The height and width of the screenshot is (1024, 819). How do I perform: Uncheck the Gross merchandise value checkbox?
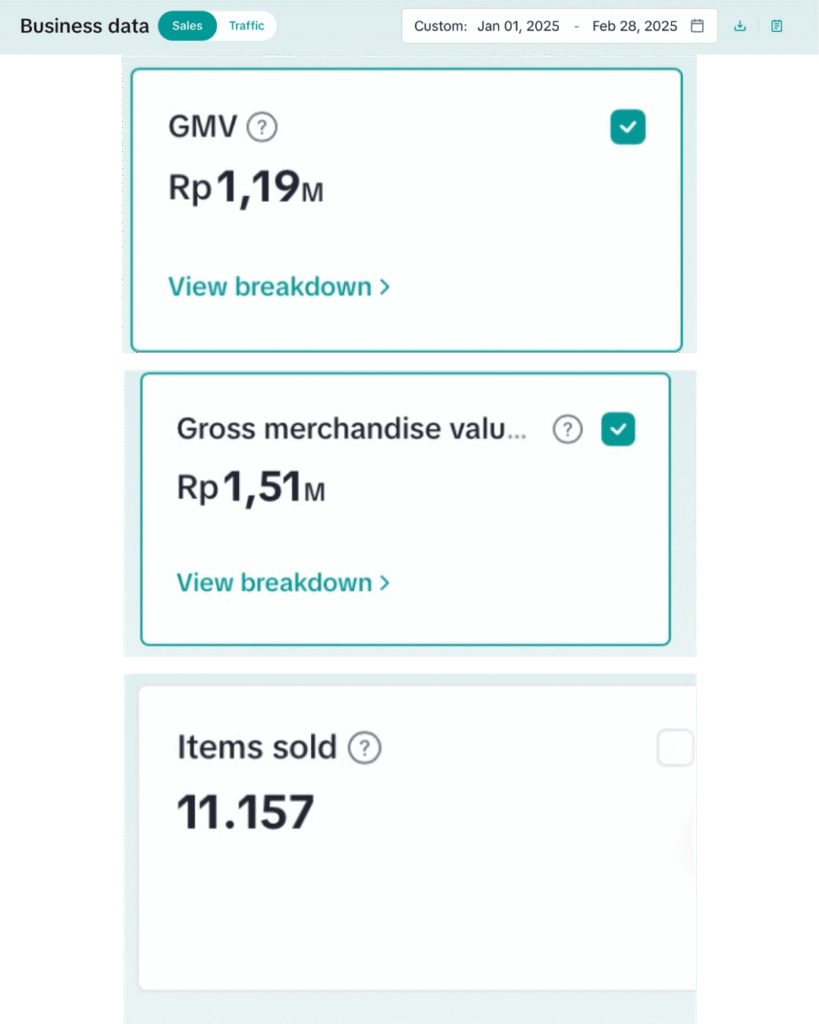[x=618, y=429]
